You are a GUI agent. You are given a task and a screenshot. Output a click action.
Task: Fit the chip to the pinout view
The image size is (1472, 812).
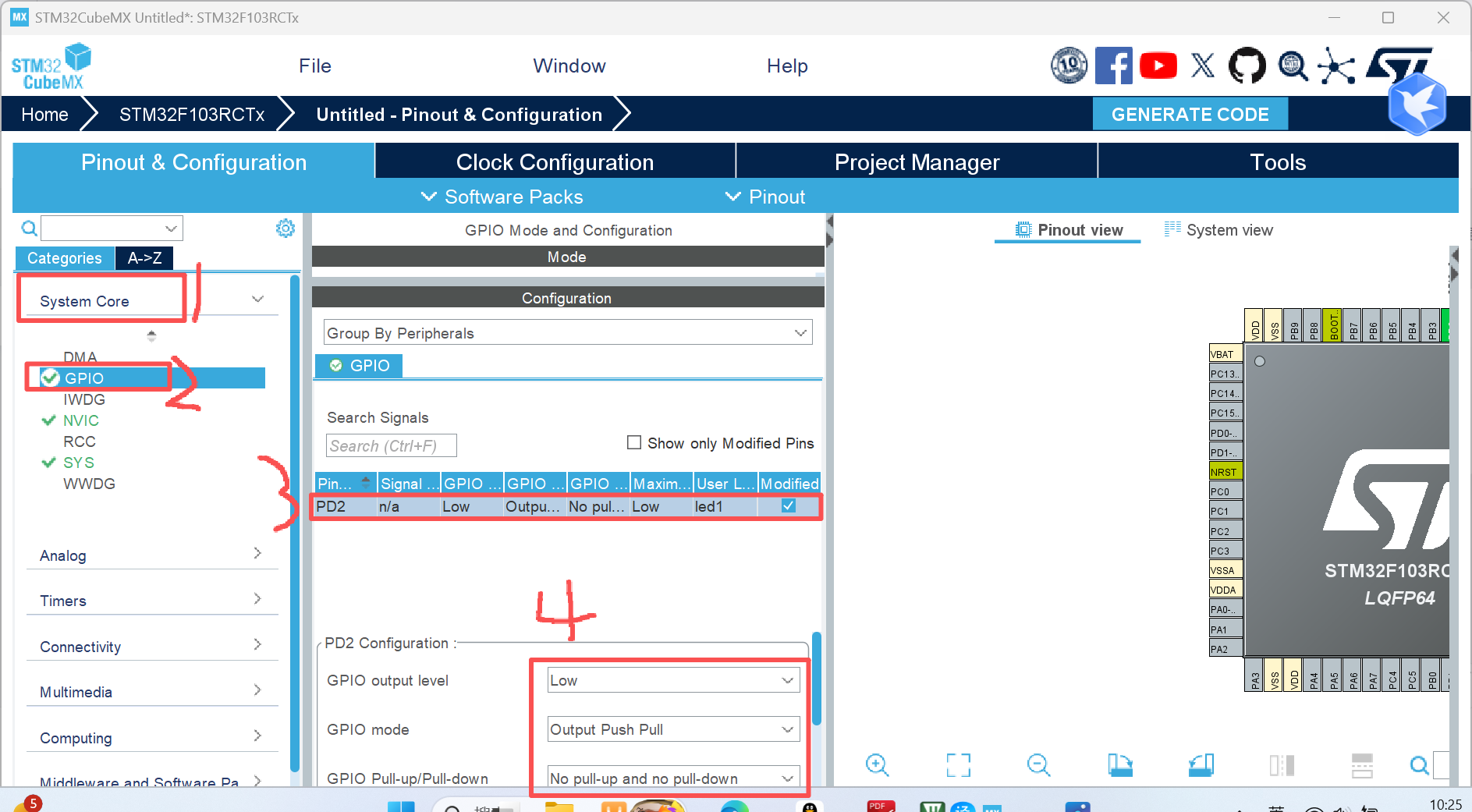[958, 764]
